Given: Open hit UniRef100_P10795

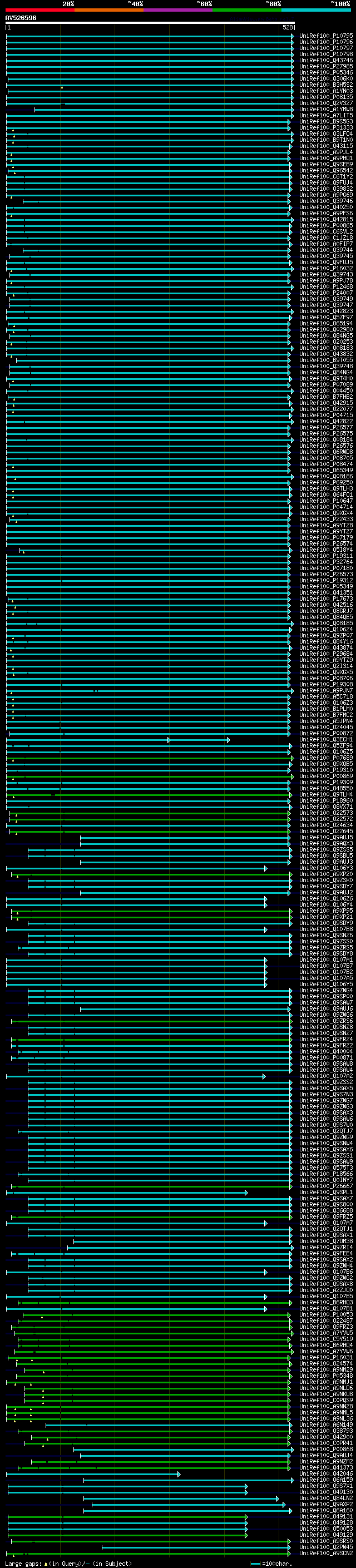Looking at the screenshot, I should pos(326,36).
